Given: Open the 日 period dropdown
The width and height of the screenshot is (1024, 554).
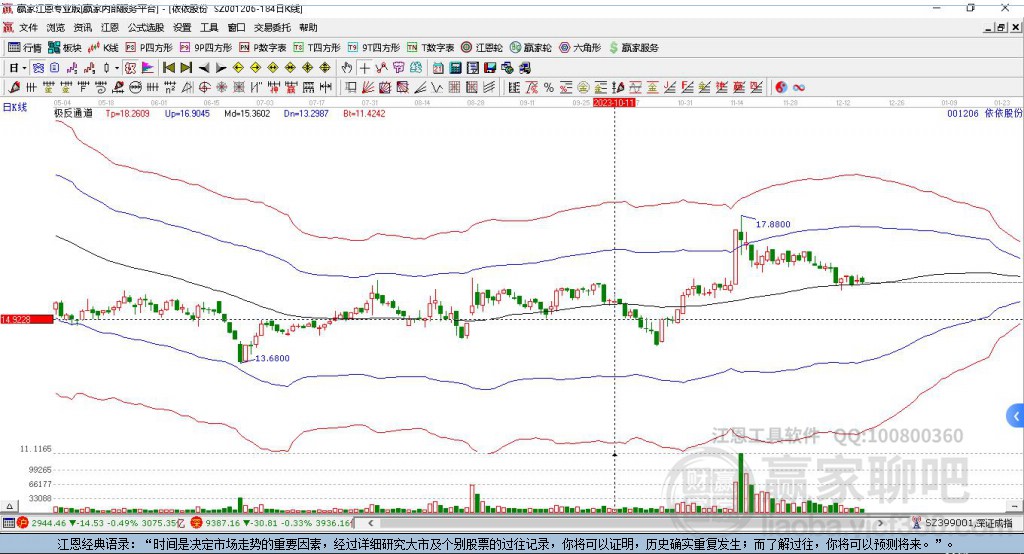Looking at the screenshot, I should pos(24,68).
